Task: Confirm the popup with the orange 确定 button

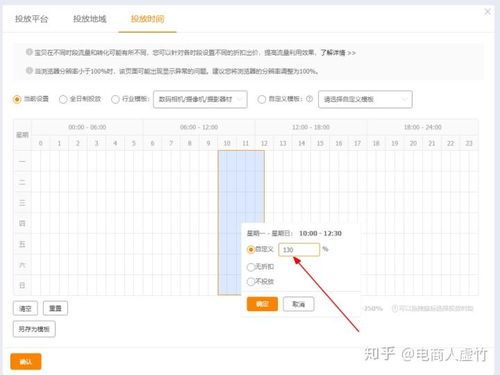Action: pos(262,304)
